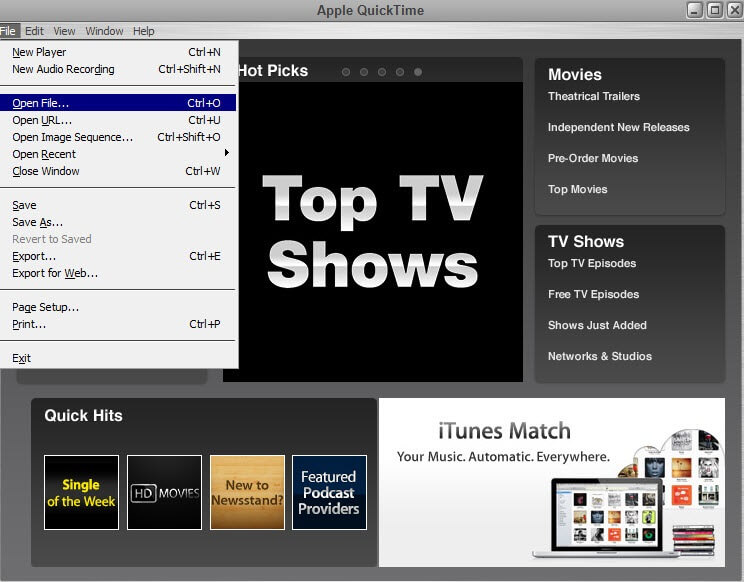Image resolution: width=744 pixels, height=582 pixels.
Task: Choose Save As… menu item
Action: click(x=118, y=222)
